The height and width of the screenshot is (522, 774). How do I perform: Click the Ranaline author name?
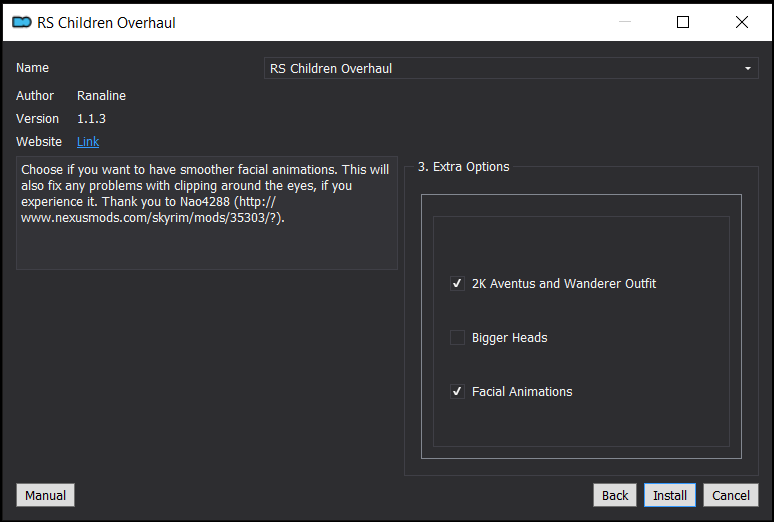pyautogui.click(x=101, y=96)
